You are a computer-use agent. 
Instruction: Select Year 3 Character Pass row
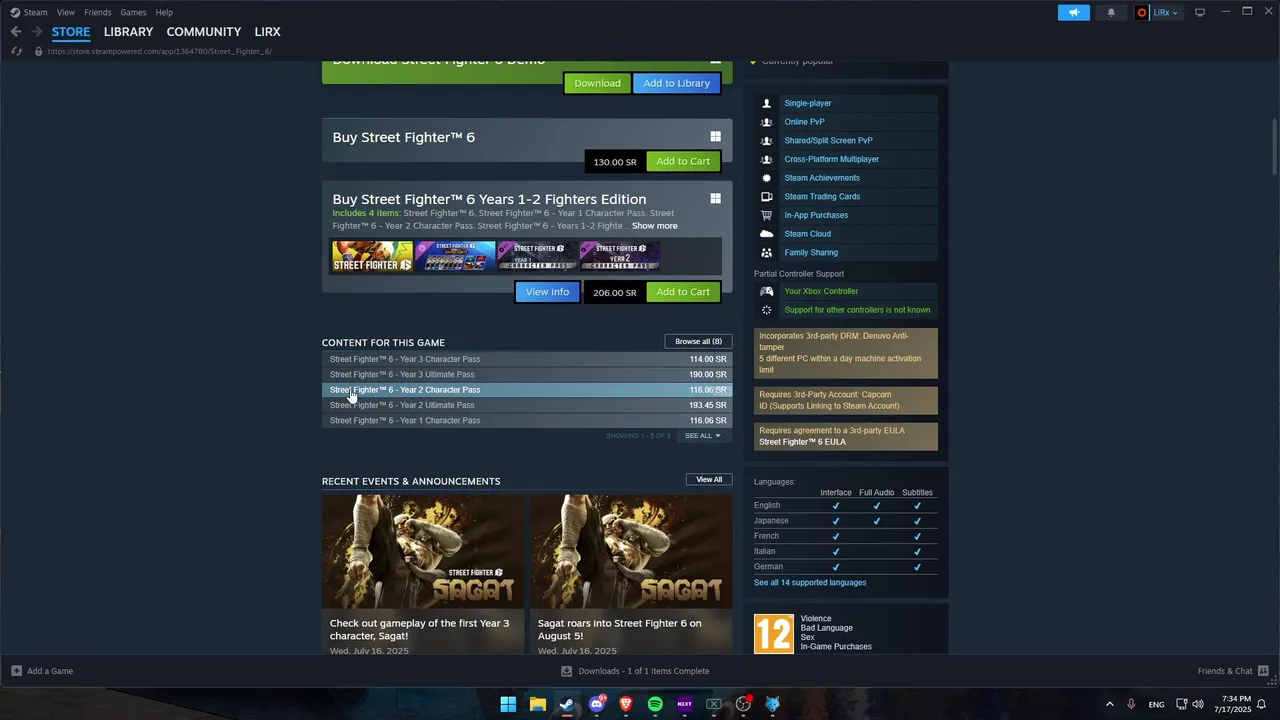point(527,359)
